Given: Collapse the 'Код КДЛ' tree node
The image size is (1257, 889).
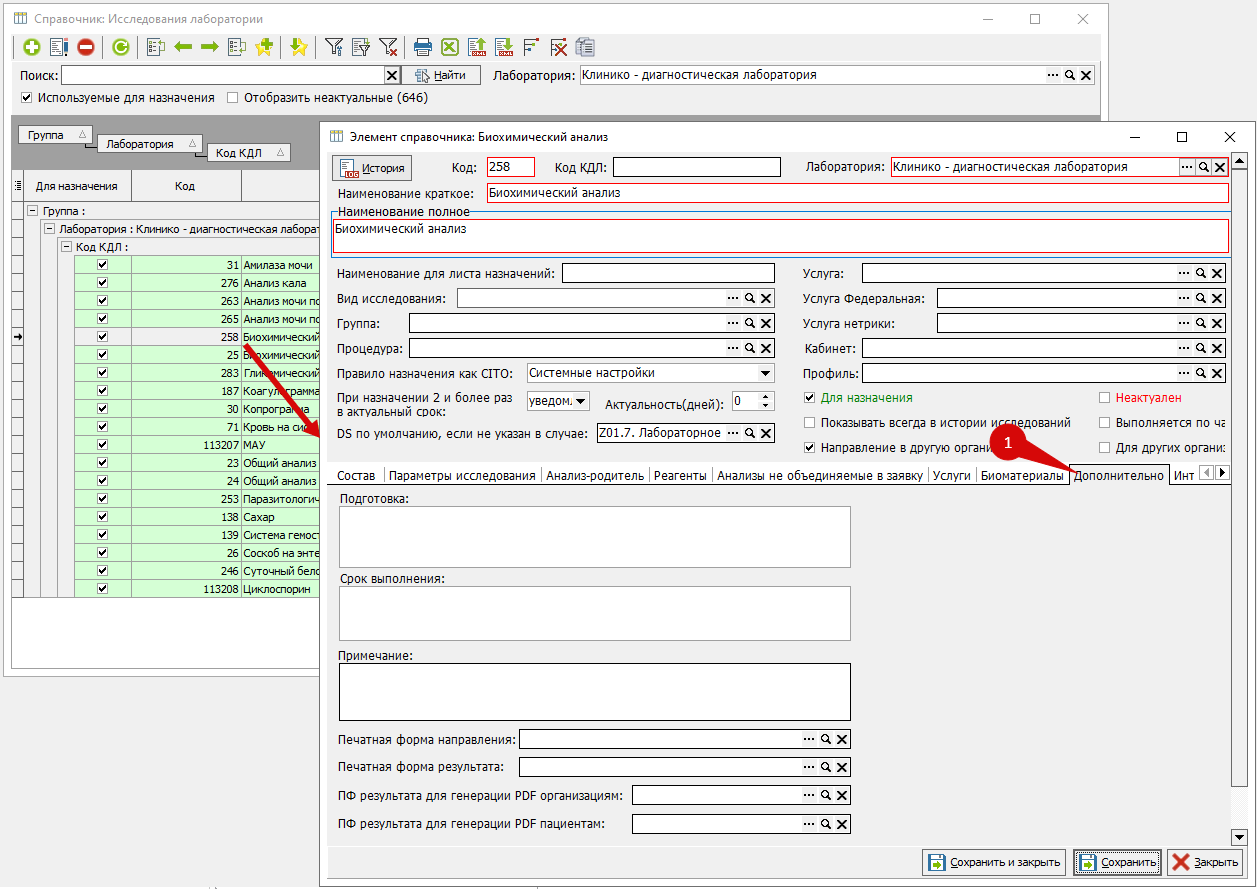Looking at the screenshot, I should (66, 247).
